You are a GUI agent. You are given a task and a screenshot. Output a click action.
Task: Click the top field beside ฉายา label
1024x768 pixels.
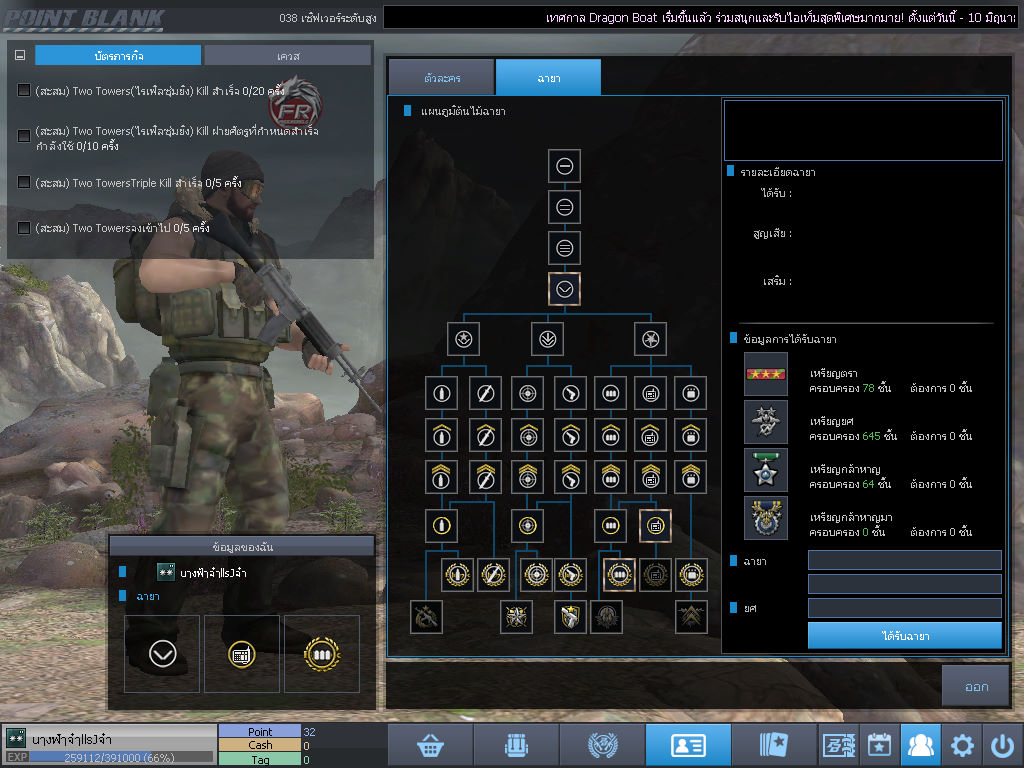pyautogui.click(x=904, y=560)
